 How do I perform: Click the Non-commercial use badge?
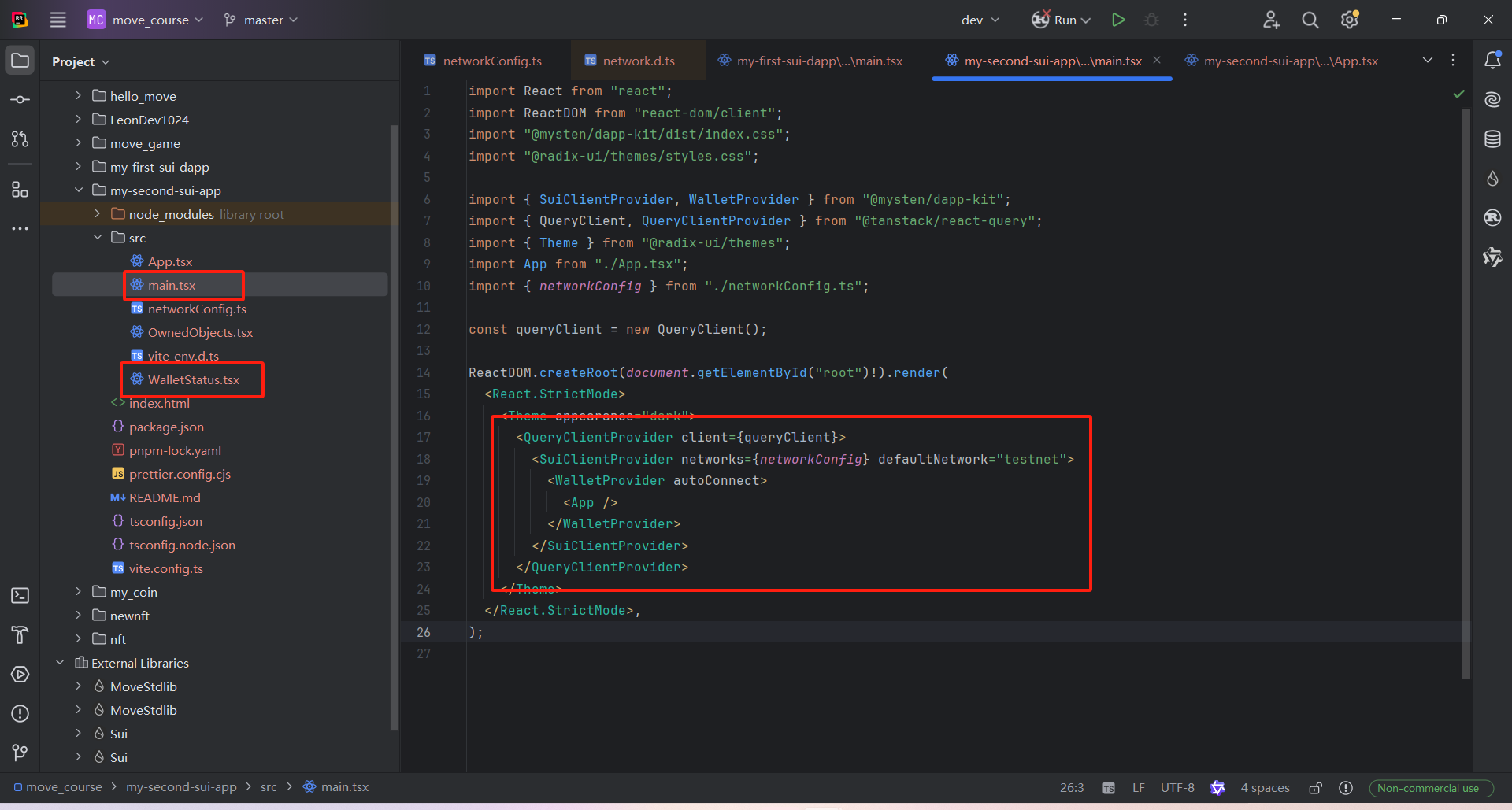[1431, 788]
